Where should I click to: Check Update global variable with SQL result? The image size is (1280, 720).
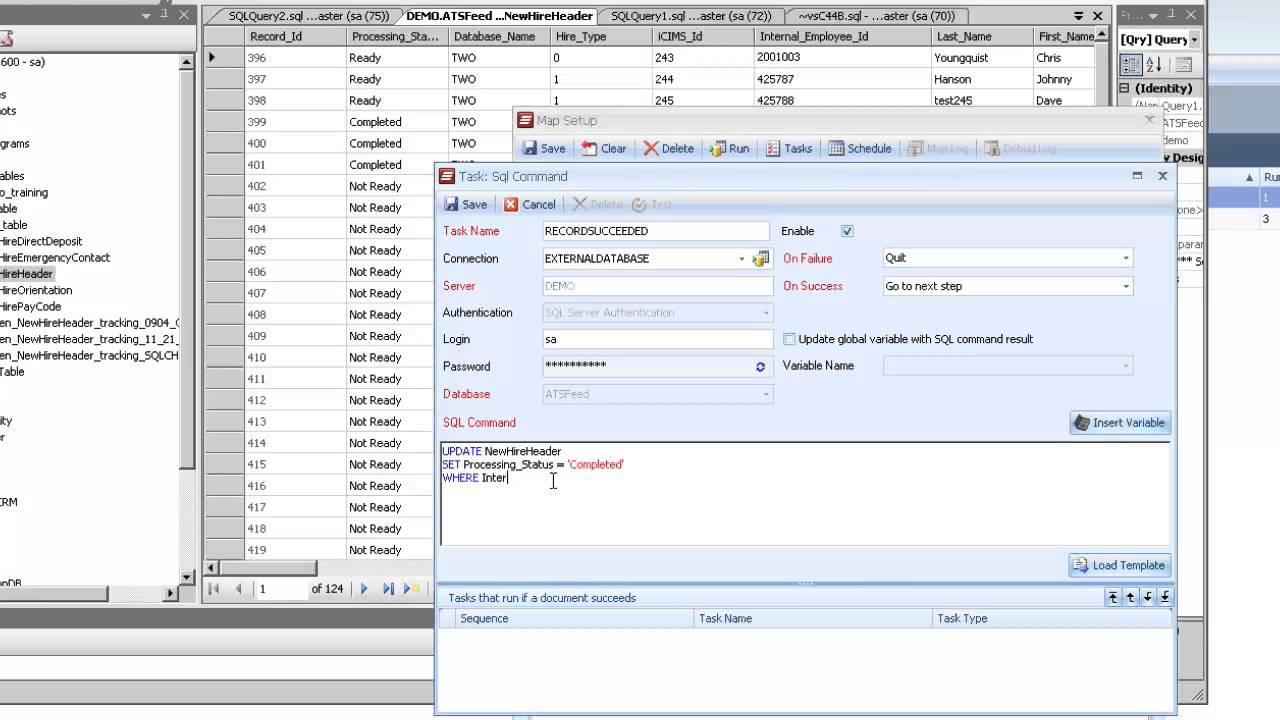pos(789,339)
